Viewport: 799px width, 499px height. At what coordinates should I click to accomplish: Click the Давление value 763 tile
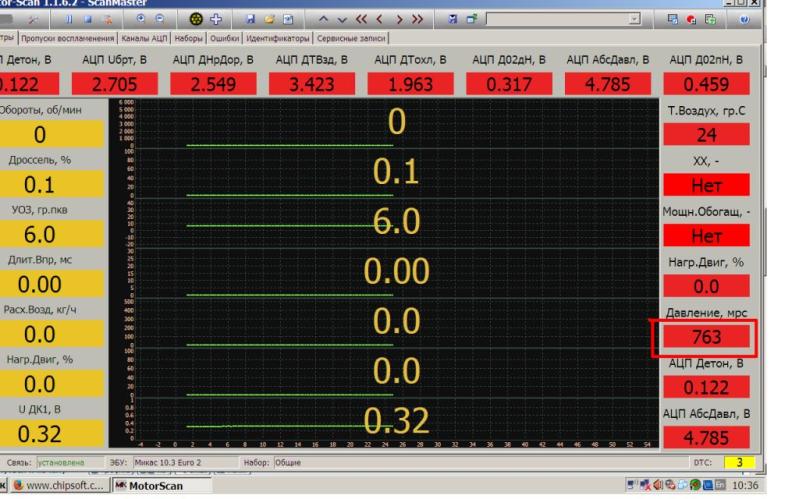pos(706,338)
